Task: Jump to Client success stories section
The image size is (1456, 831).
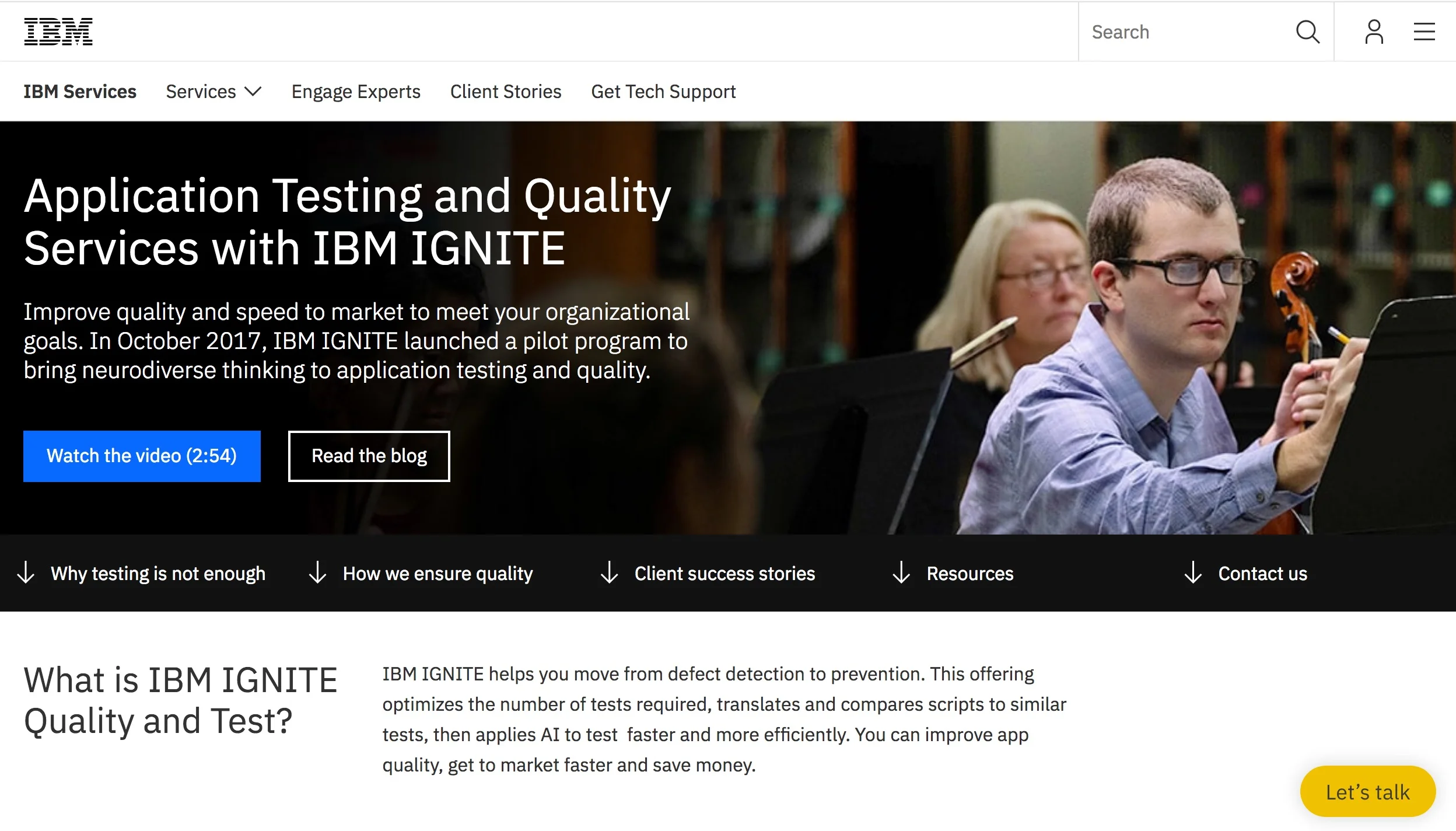Action: tap(724, 574)
